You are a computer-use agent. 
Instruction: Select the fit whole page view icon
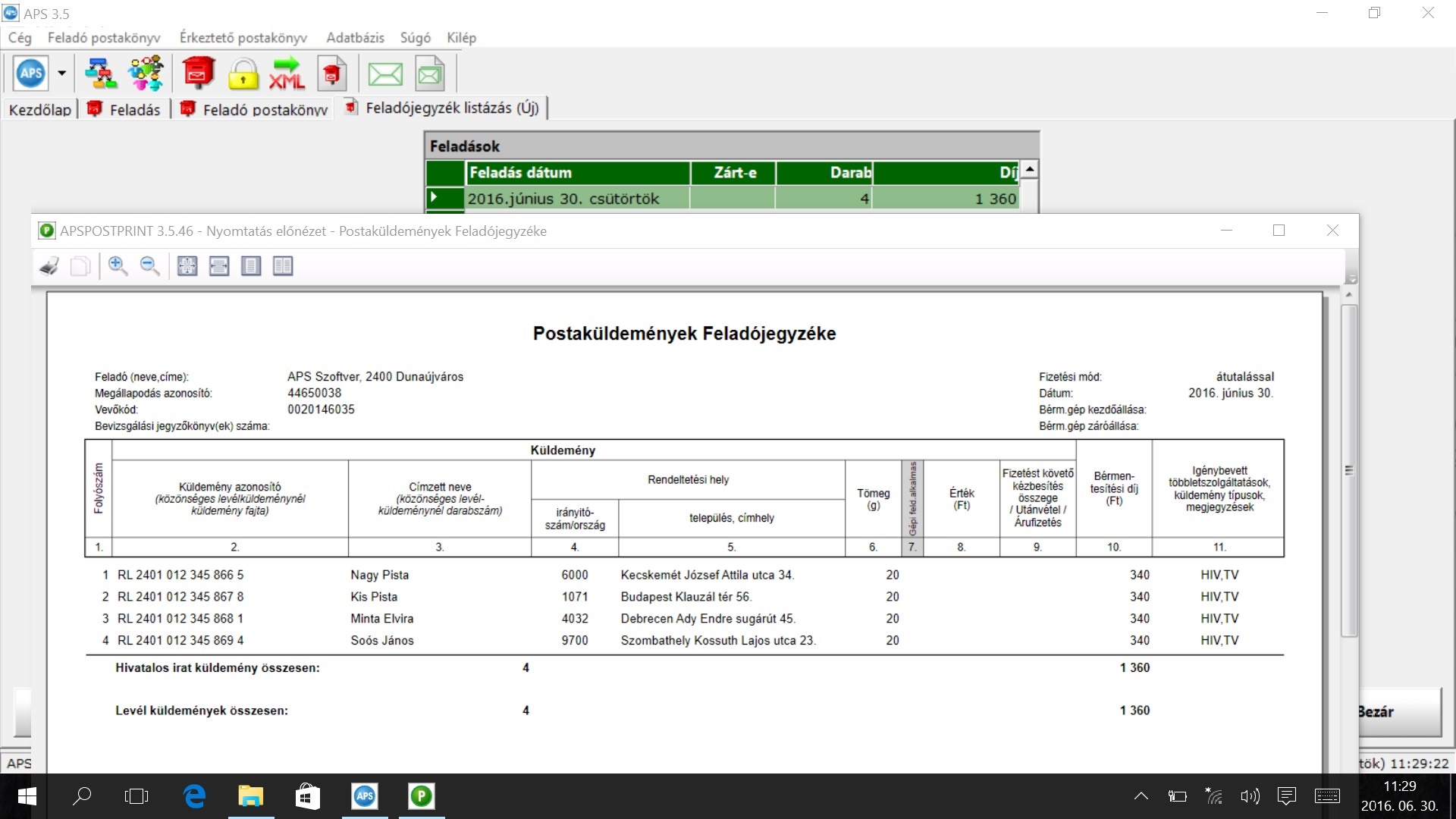pyautogui.click(x=187, y=265)
